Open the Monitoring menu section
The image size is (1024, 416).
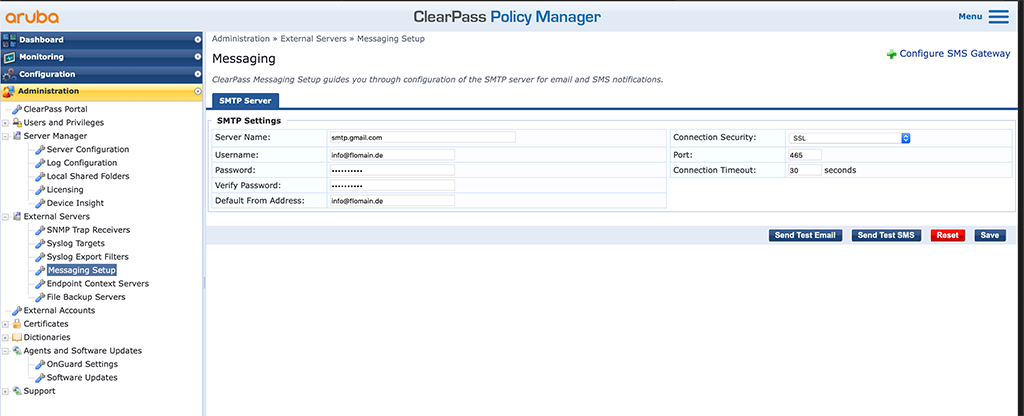[101, 57]
